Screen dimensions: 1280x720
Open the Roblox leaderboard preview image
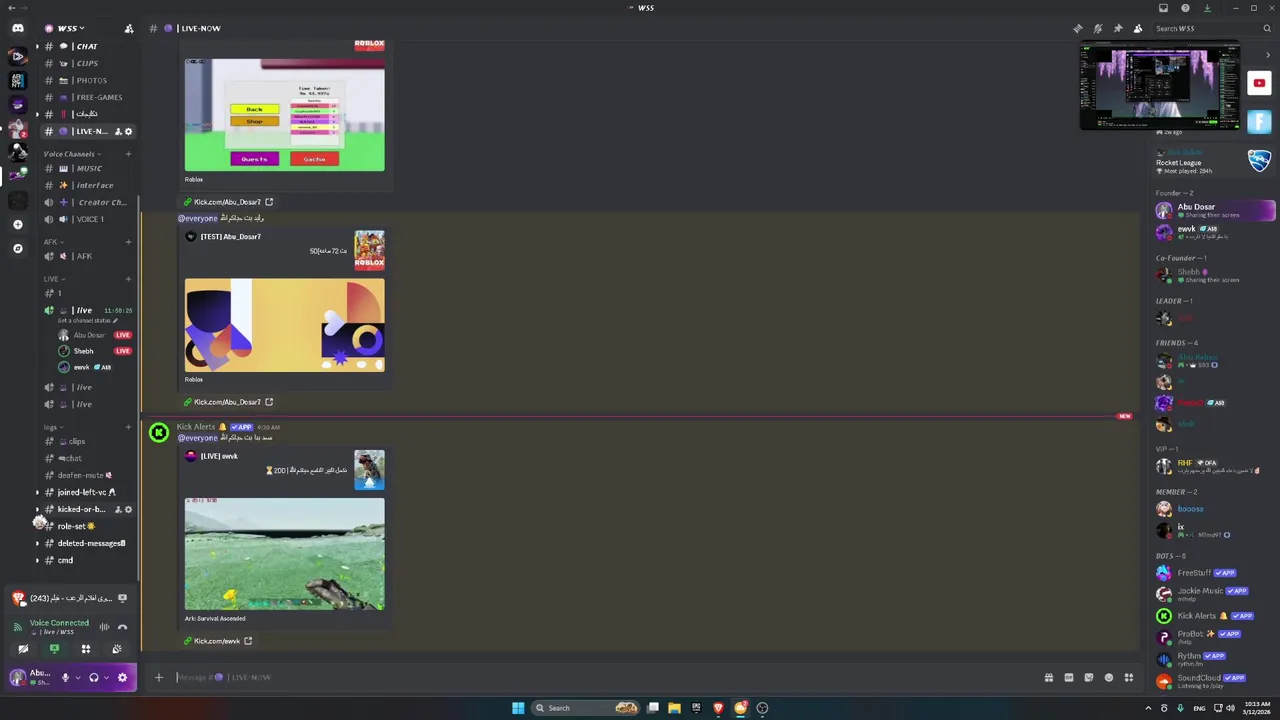click(x=284, y=115)
